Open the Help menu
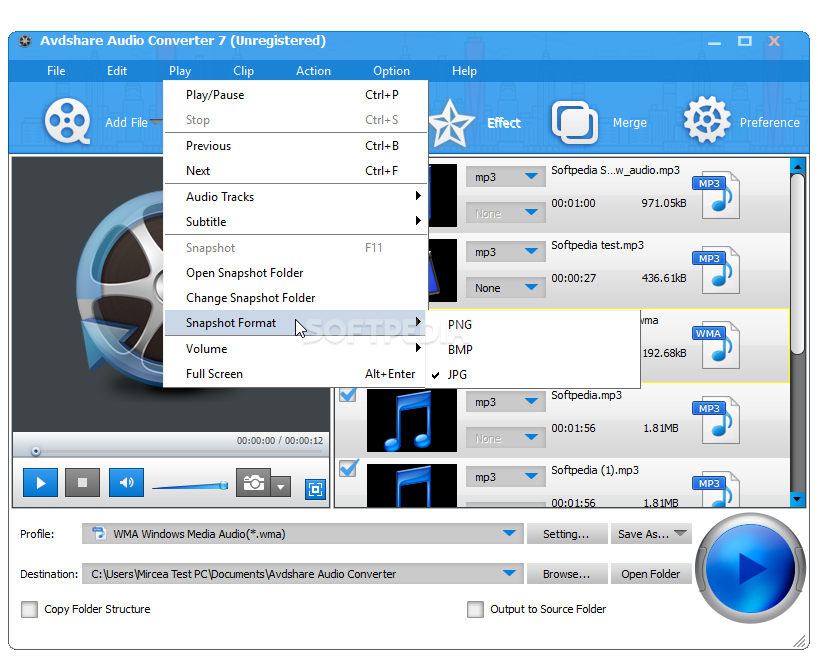 (464, 70)
